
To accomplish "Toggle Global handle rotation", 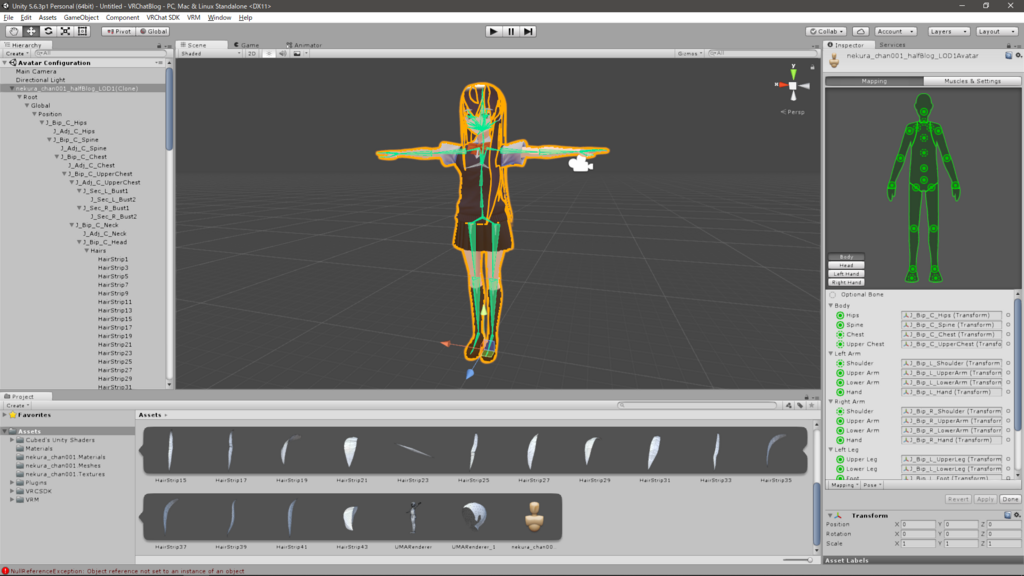I will pos(153,31).
